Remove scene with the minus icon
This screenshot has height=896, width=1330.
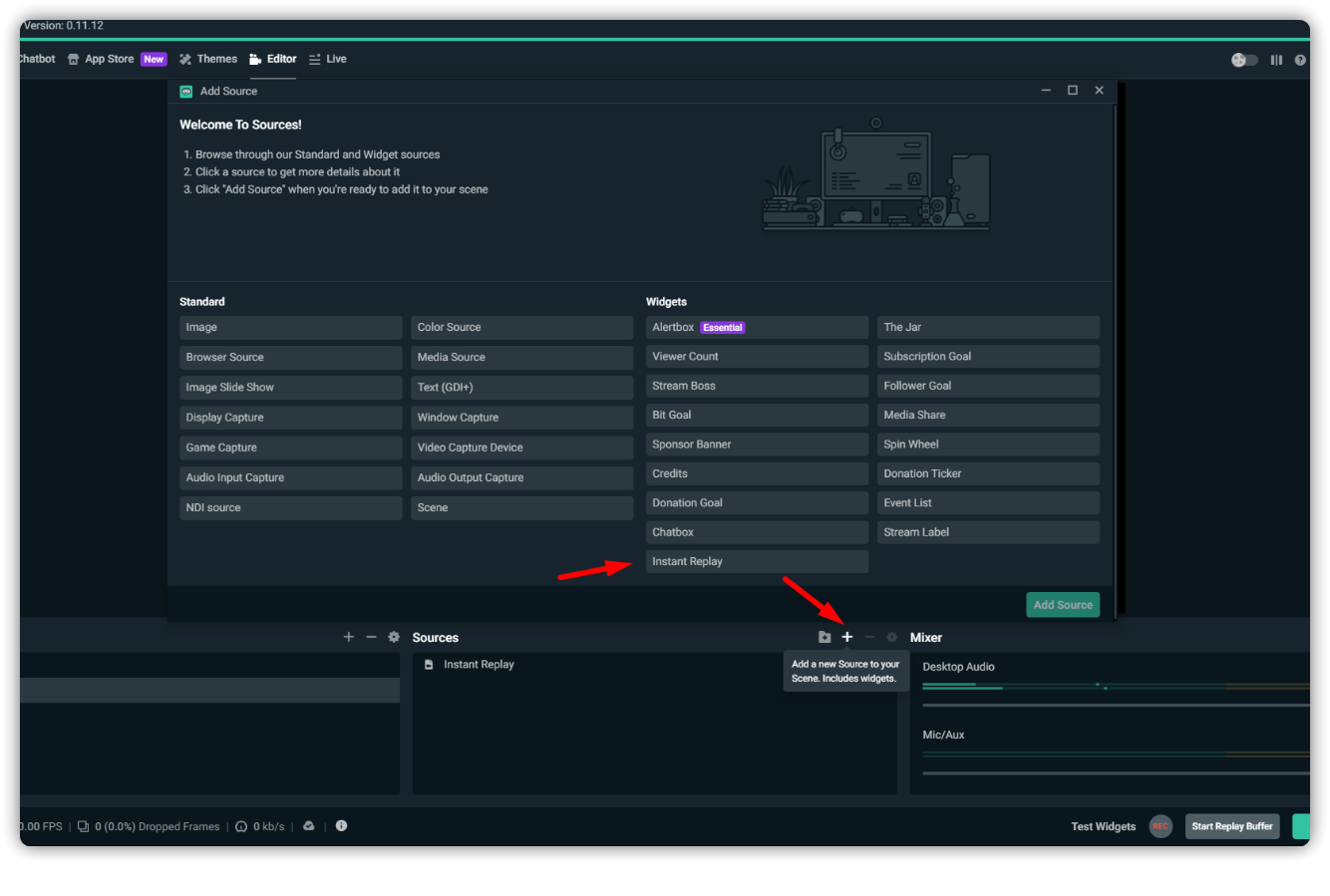[x=371, y=637]
